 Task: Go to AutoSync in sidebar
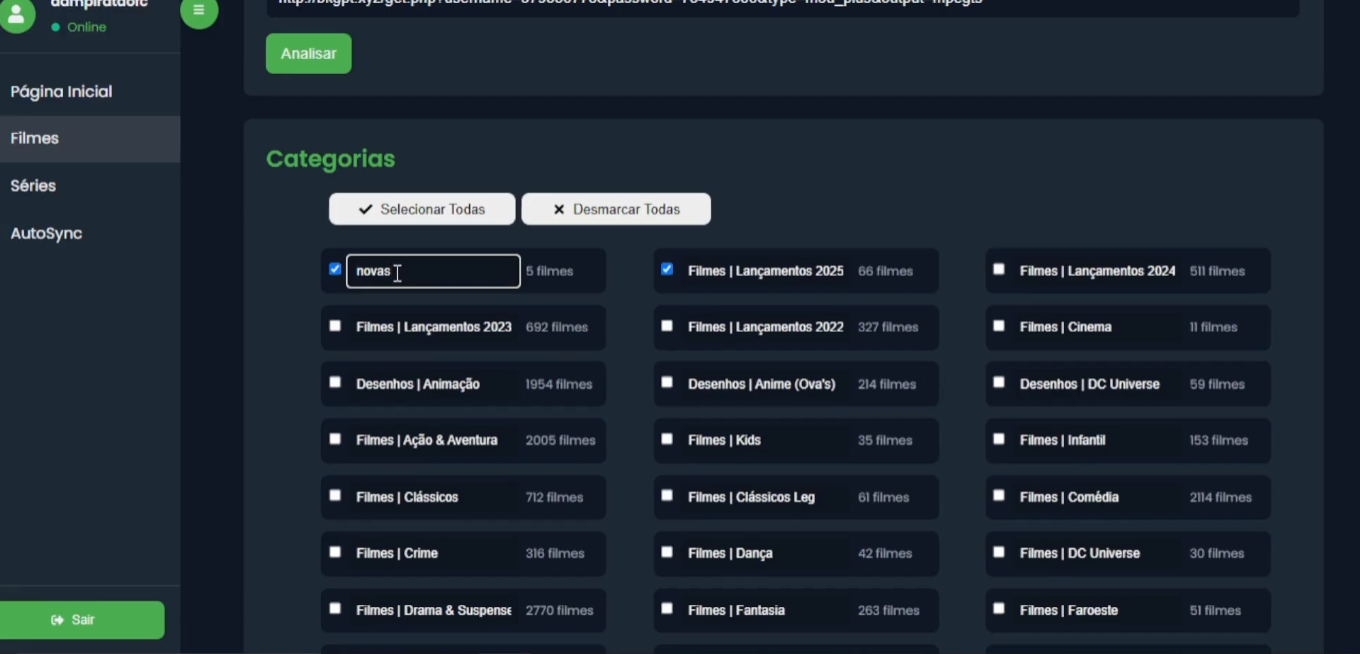pos(46,234)
